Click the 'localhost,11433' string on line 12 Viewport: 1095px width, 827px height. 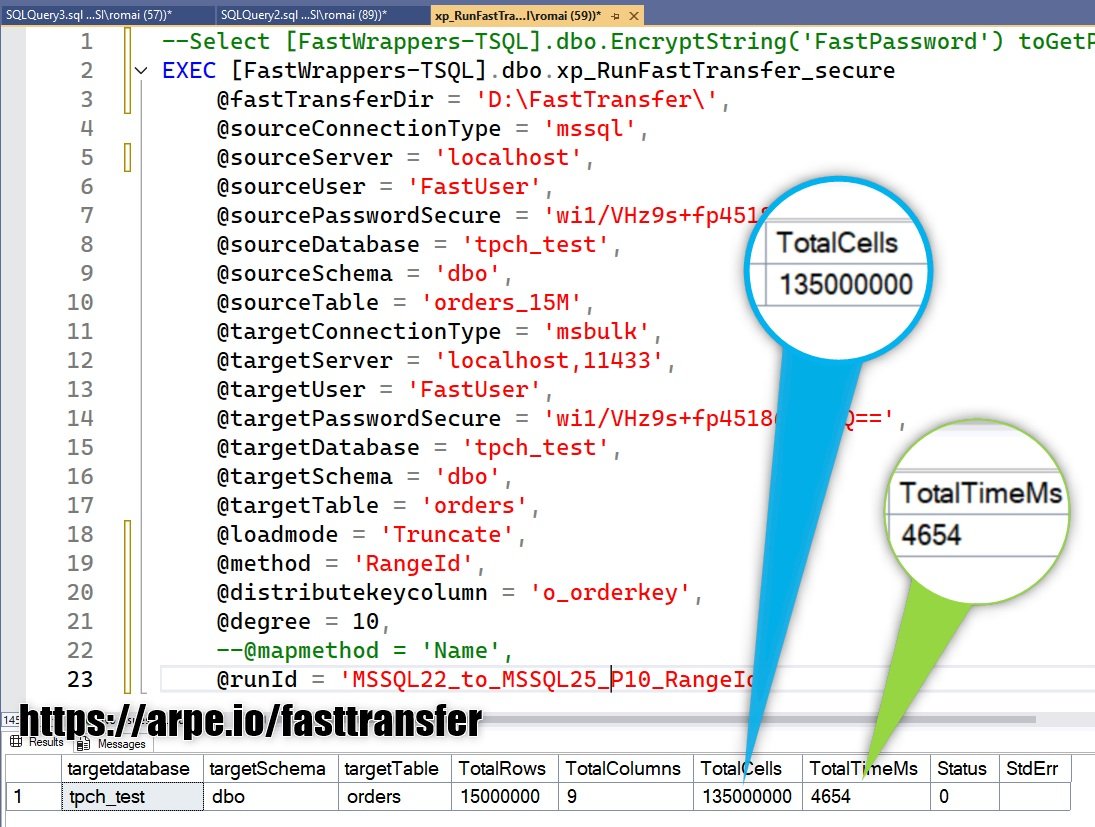tap(549, 360)
